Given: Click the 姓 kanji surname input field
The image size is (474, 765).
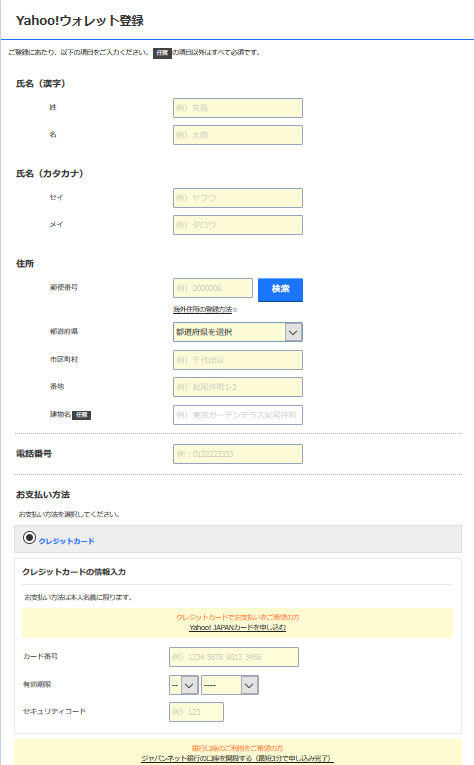Looking at the screenshot, I should 237,108.
